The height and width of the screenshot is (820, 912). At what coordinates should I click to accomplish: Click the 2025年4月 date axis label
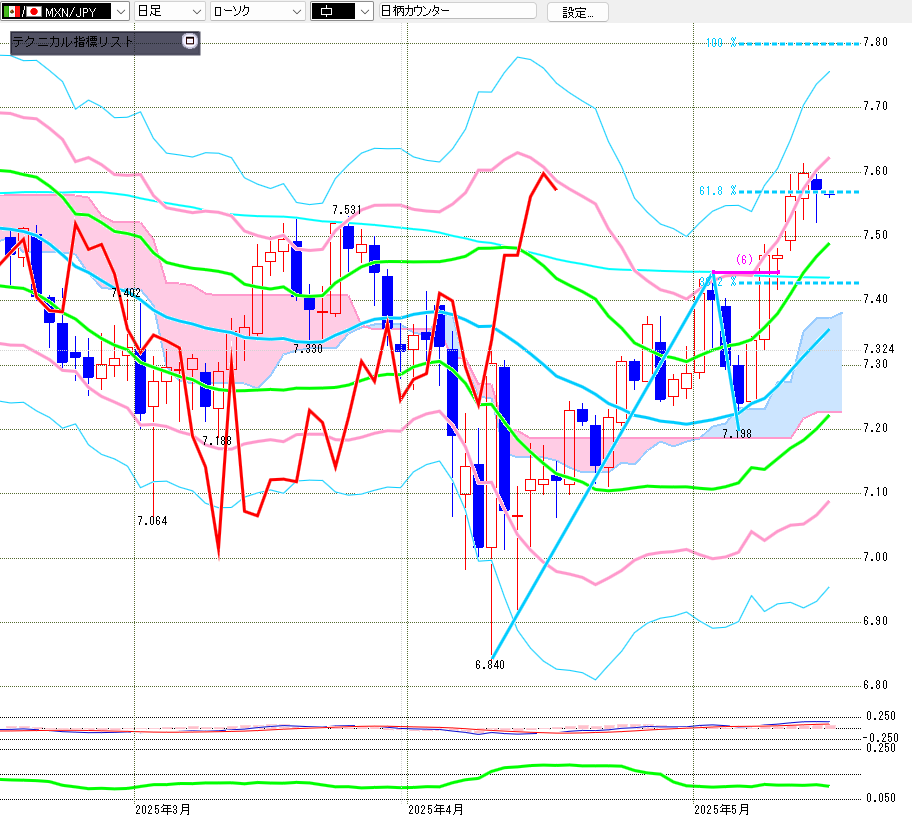[436, 810]
